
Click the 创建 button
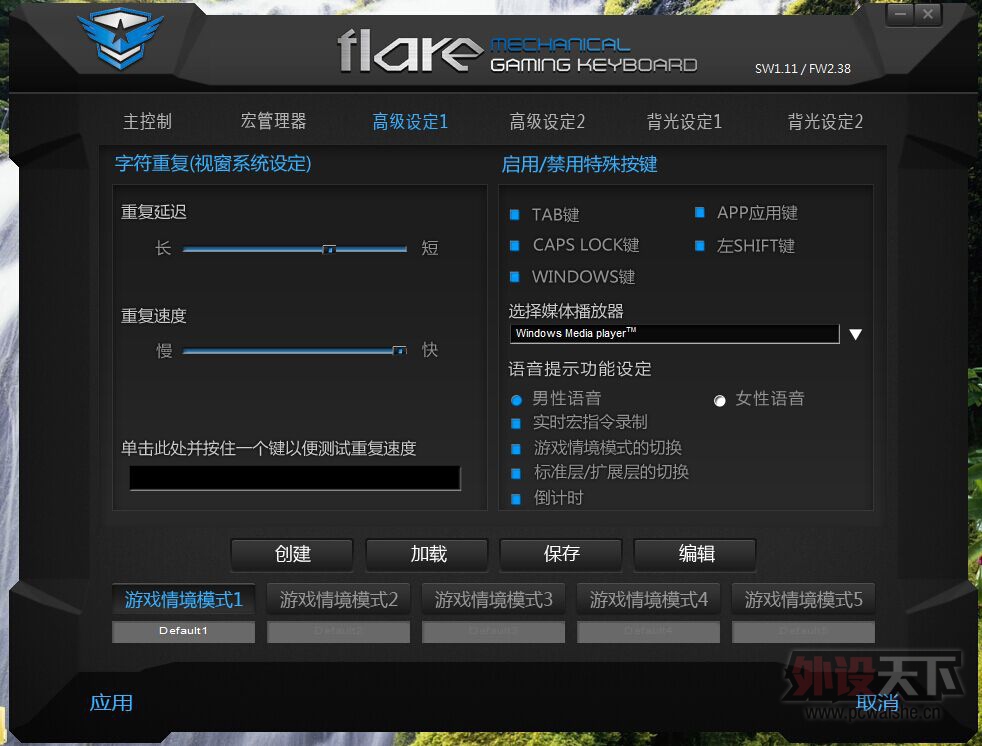(x=292, y=555)
